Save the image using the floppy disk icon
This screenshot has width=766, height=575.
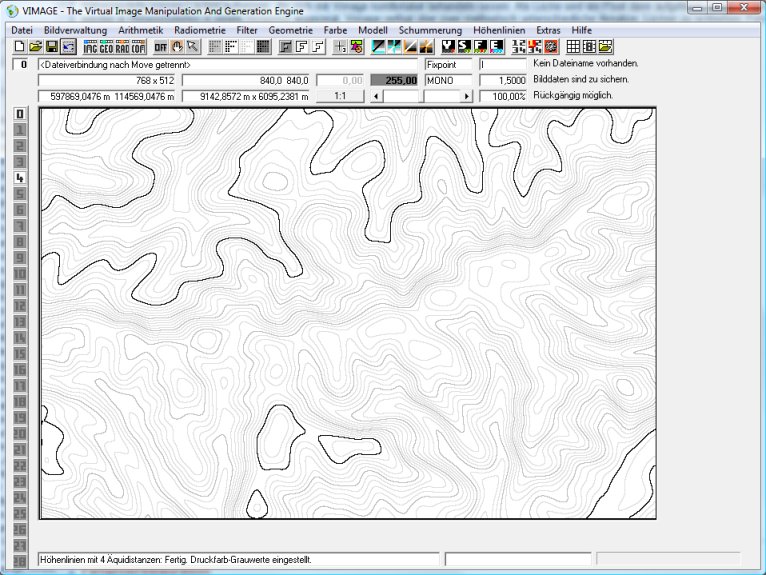pos(52,47)
